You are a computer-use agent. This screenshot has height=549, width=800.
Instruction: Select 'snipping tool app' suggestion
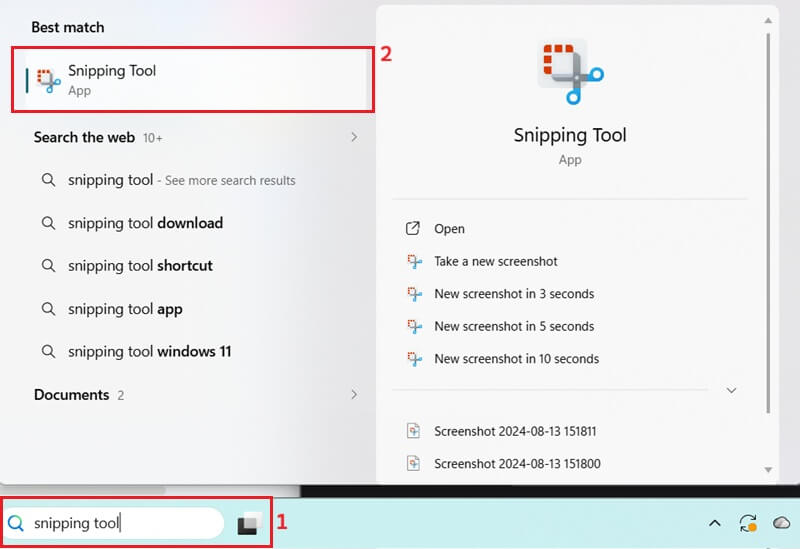point(125,309)
